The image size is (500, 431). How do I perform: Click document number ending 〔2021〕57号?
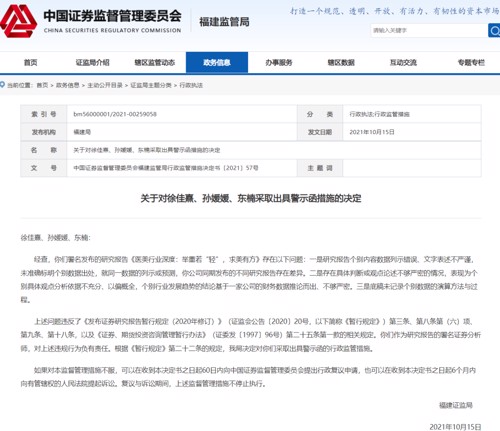166,168
